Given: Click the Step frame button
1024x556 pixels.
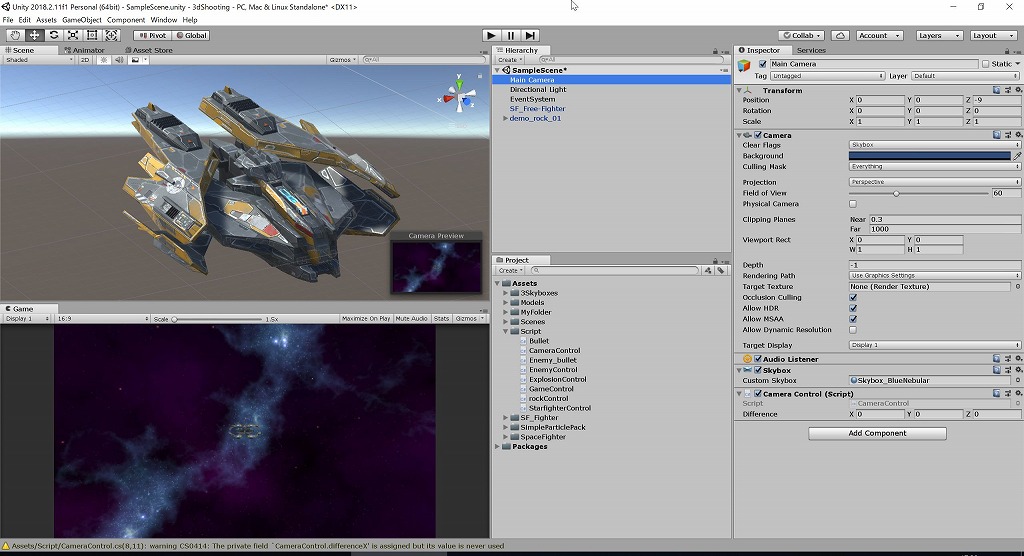Looking at the screenshot, I should coord(530,35).
